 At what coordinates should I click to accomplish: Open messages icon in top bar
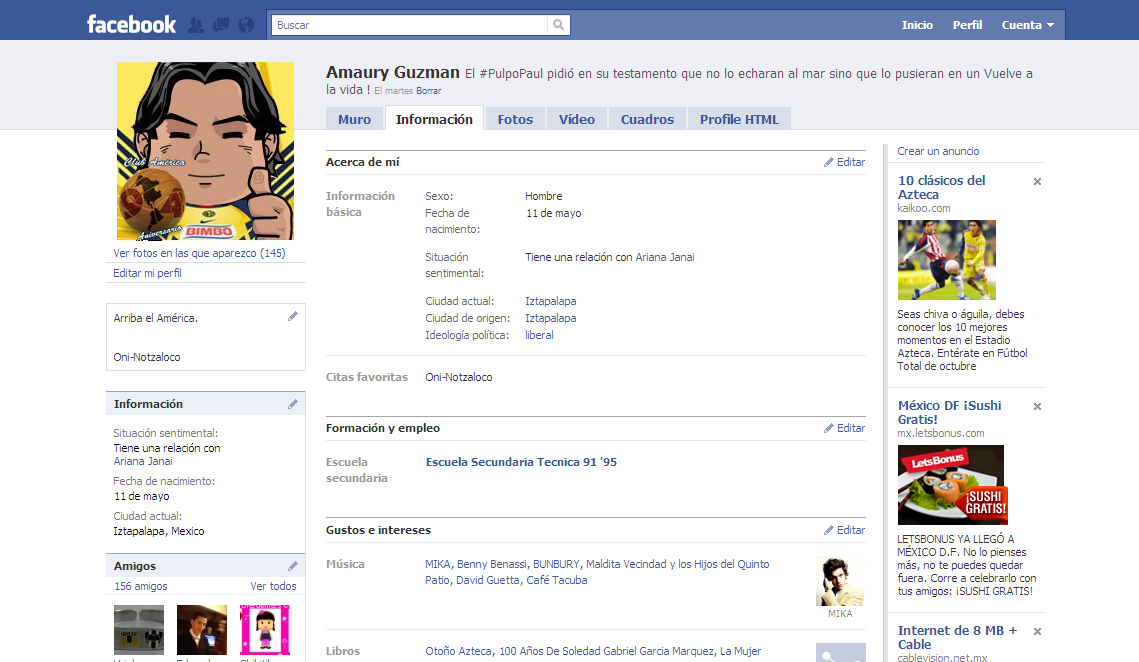[x=221, y=25]
